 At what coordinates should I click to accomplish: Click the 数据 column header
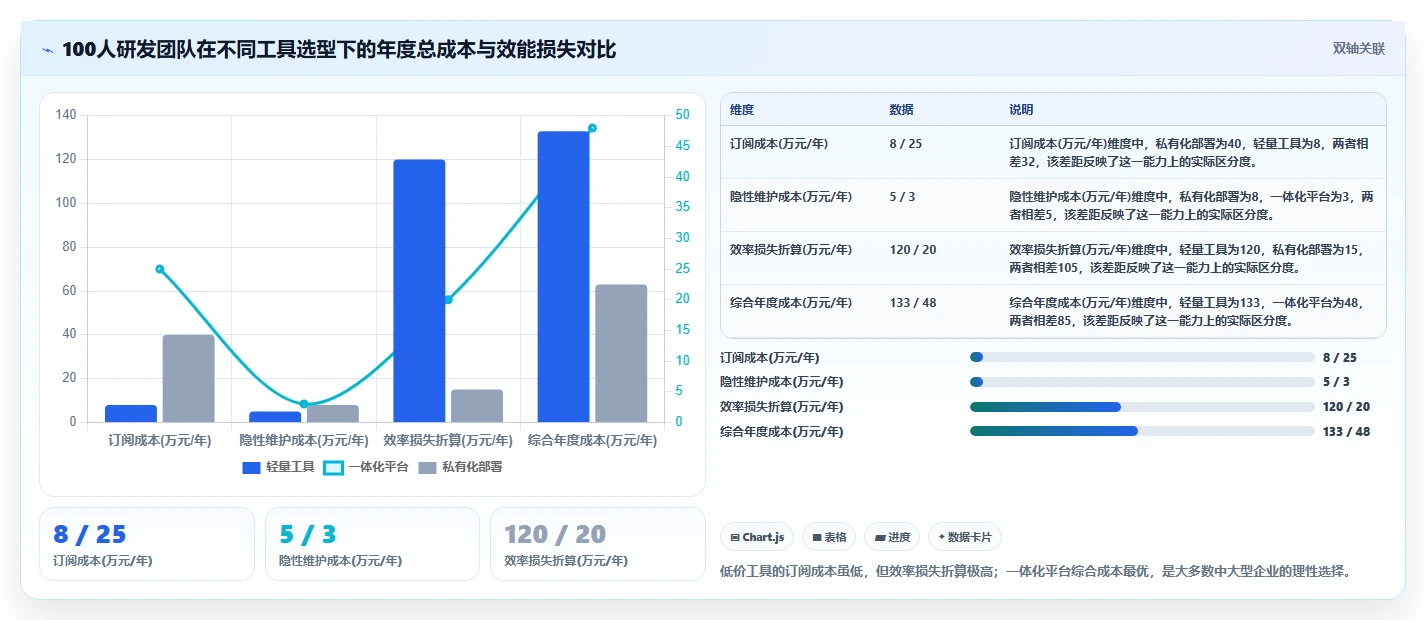coord(901,109)
